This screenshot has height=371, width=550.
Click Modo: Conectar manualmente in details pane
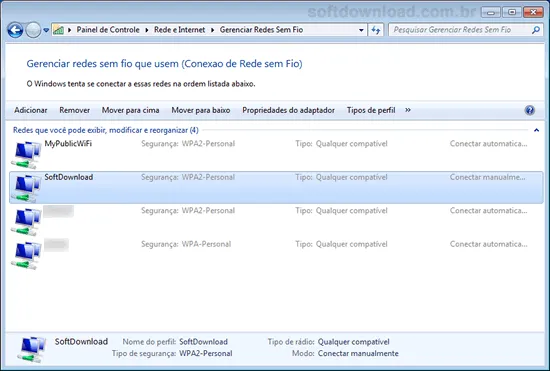pyautogui.click(x=345, y=353)
